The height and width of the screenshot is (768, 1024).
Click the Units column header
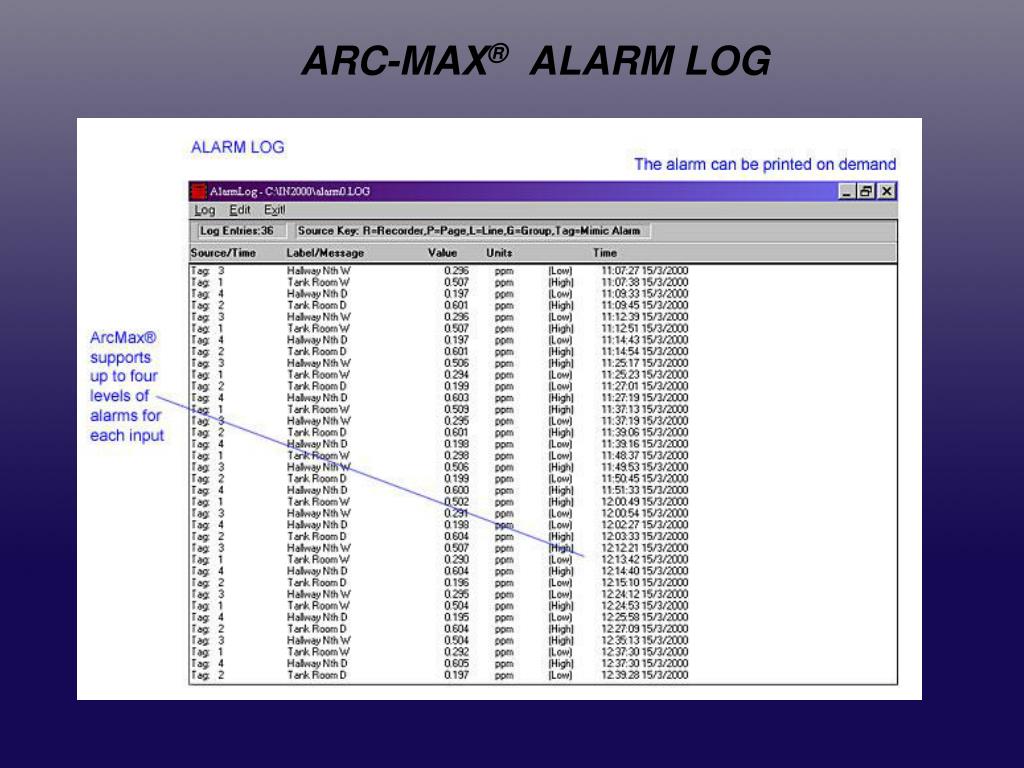tap(499, 253)
